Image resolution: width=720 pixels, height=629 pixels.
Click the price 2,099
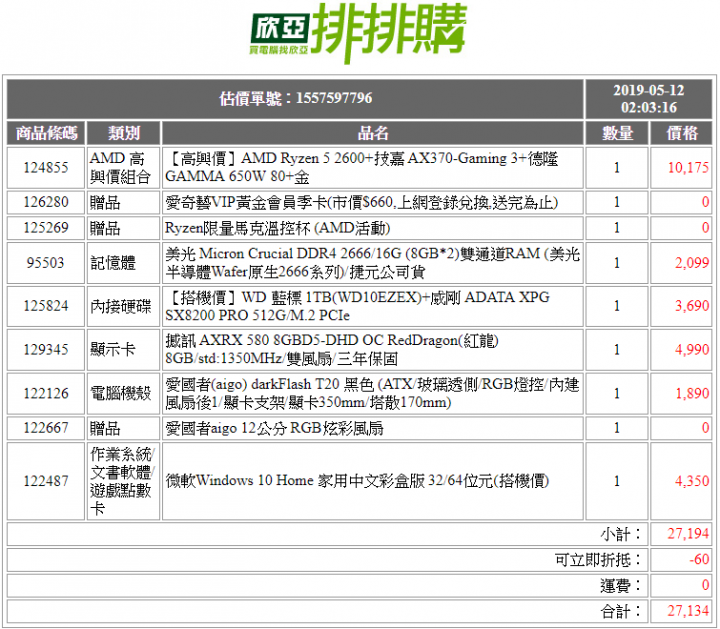coord(692,263)
